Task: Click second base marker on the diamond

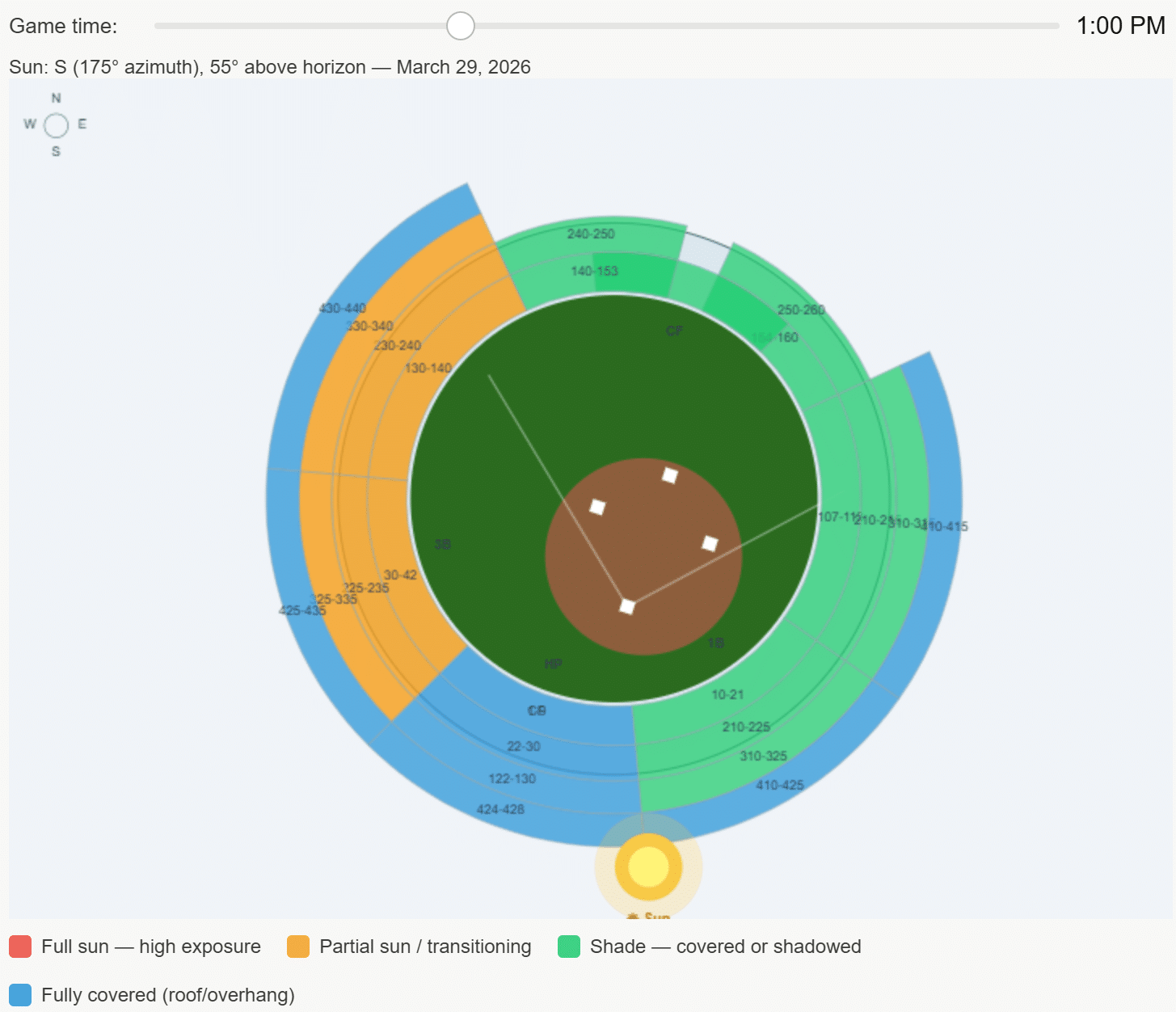Action: (x=669, y=475)
